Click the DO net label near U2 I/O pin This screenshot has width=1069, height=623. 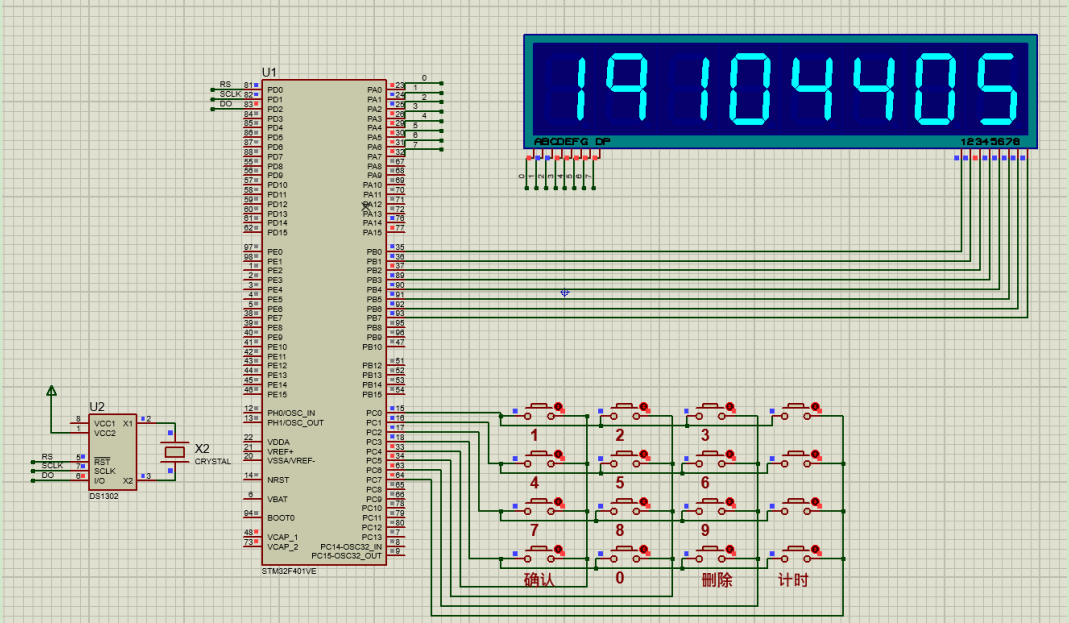click(x=48, y=475)
